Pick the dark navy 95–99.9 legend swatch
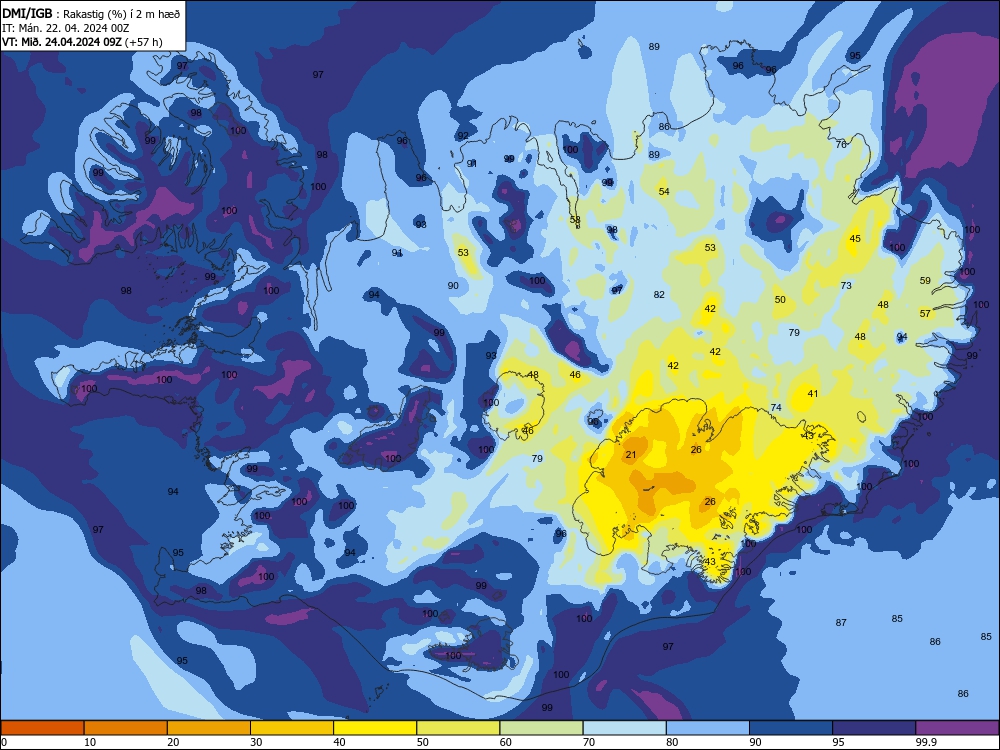The image size is (1000, 750). [874, 728]
